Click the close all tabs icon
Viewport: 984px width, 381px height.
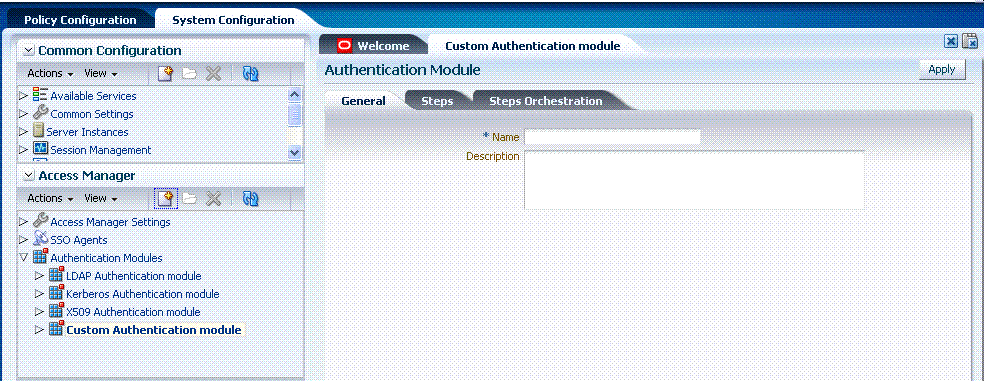tap(970, 42)
